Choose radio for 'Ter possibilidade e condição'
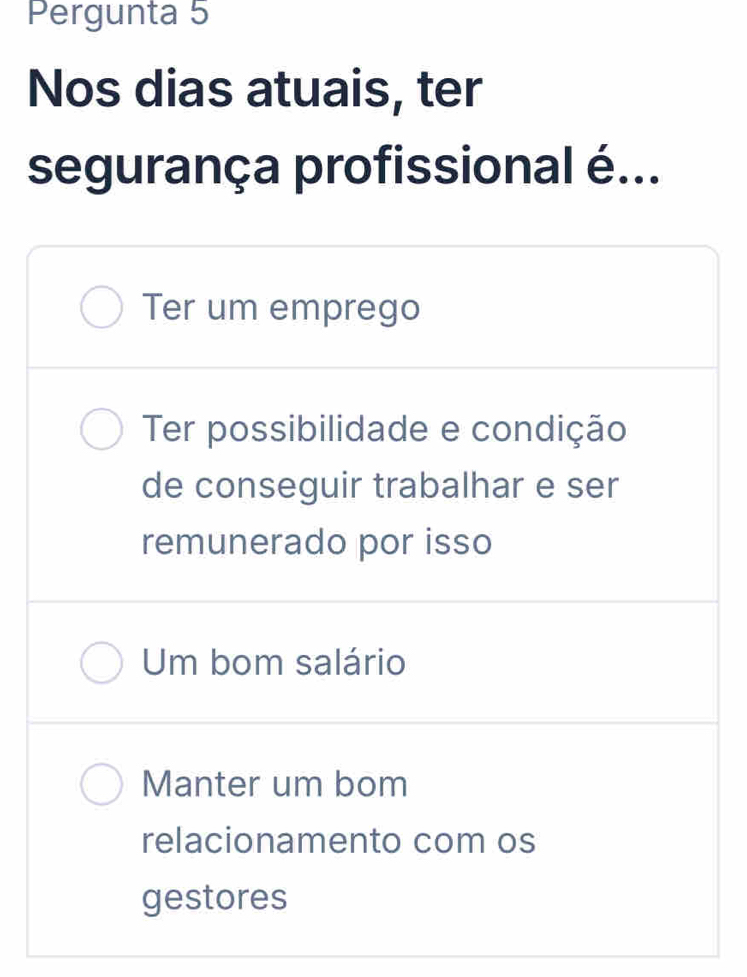Viewport: 747px width, 977px height. click(101, 430)
